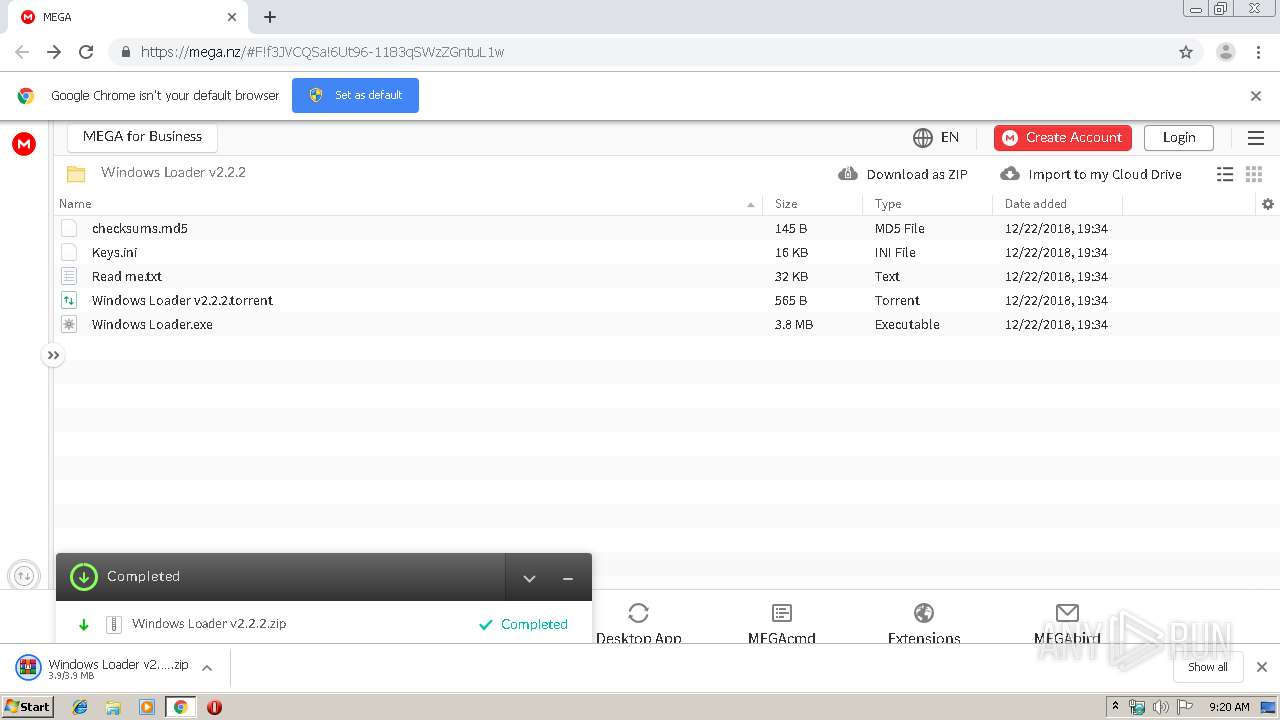The image size is (1280, 720).
Task: Click the red security shield taskbar icon
Action: (214, 707)
